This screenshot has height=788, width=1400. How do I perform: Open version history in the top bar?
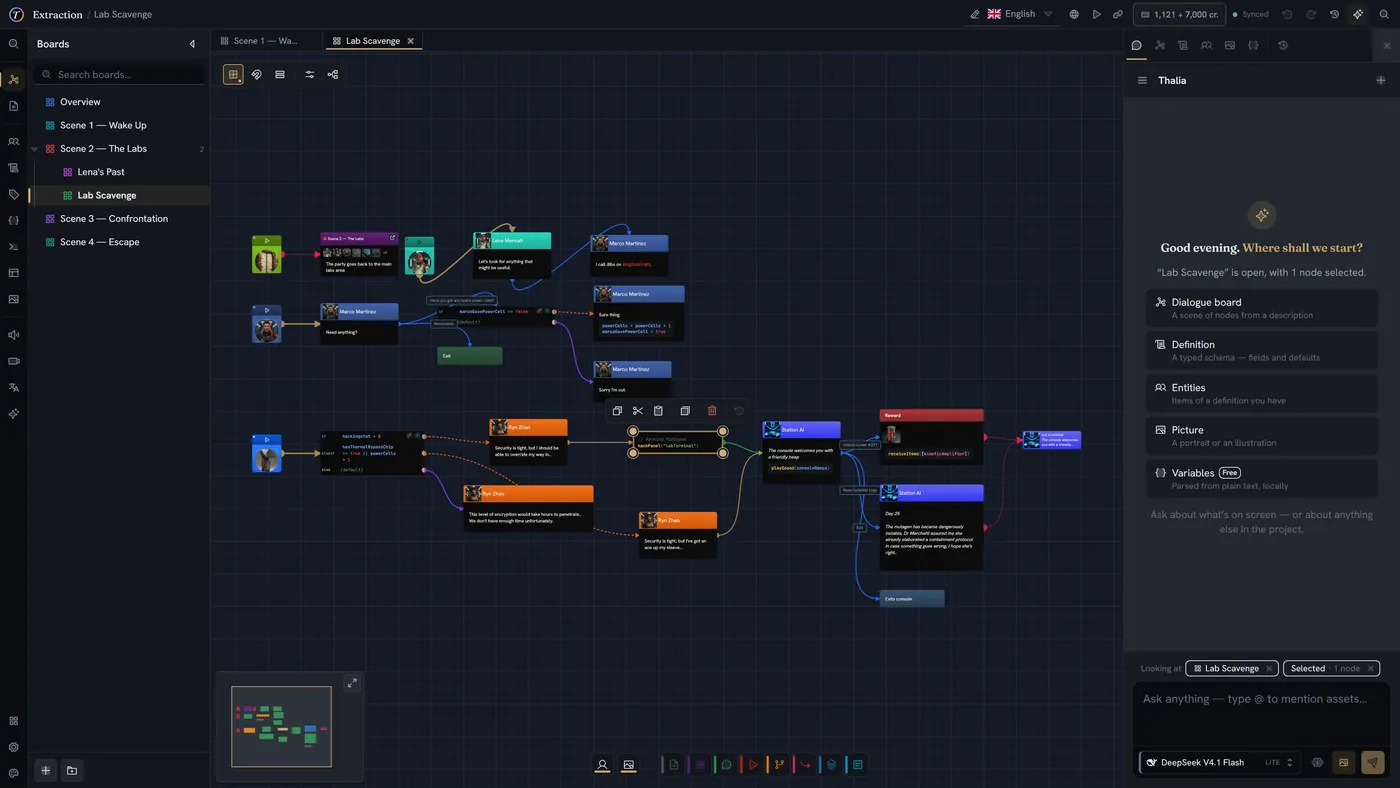point(1334,14)
